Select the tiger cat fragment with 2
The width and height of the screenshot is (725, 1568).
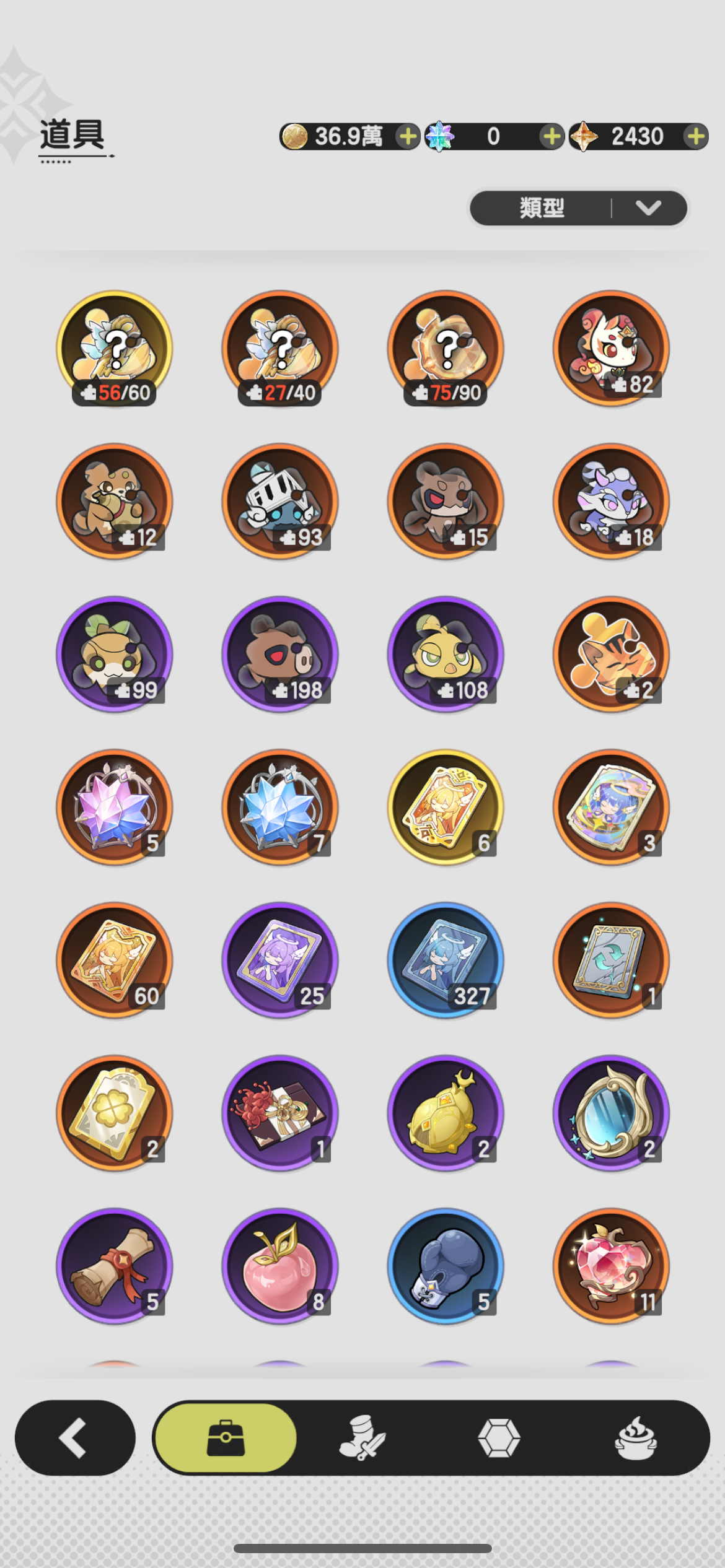[x=611, y=654]
